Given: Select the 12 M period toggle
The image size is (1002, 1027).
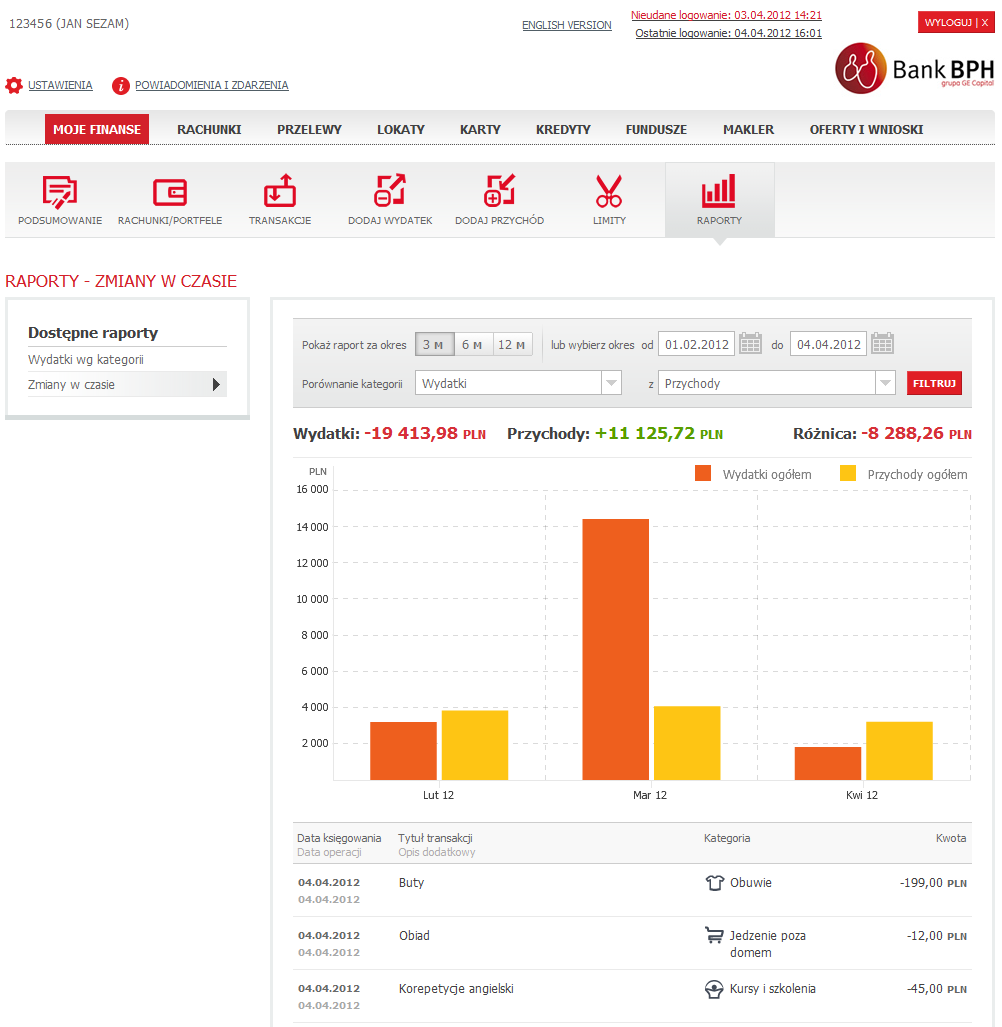Looking at the screenshot, I should (x=512, y=345).
